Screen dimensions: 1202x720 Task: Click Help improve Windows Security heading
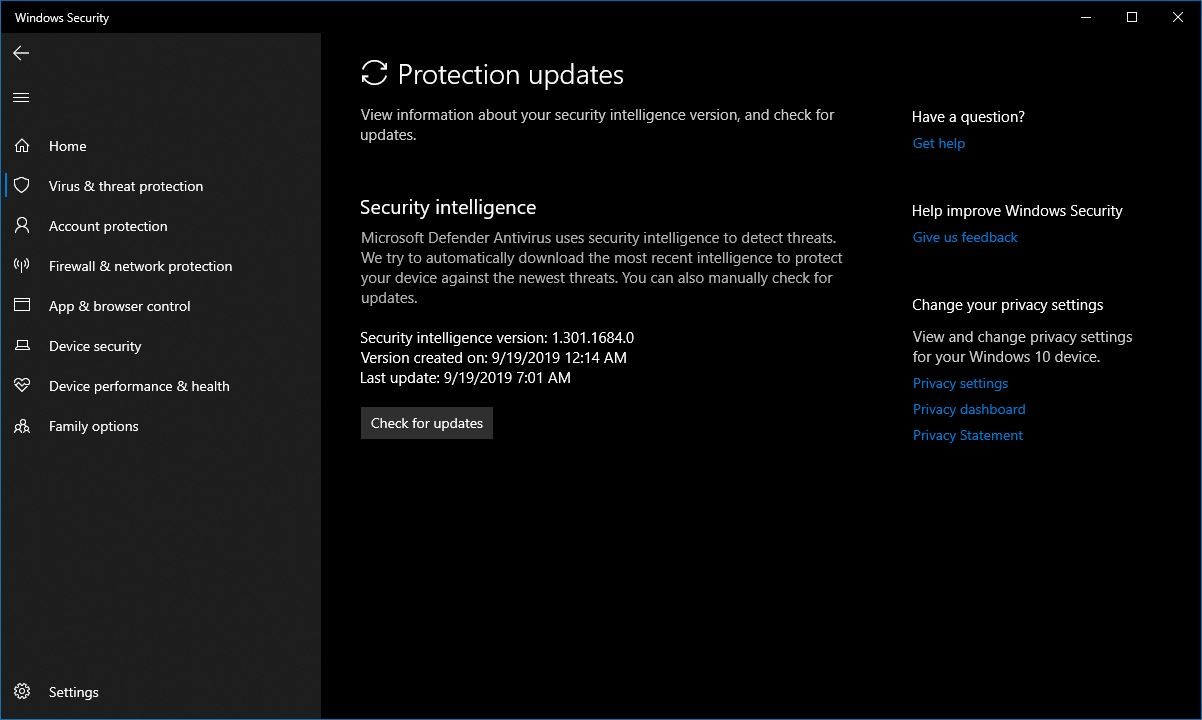pyautogui.click(x=1017, y=211)
